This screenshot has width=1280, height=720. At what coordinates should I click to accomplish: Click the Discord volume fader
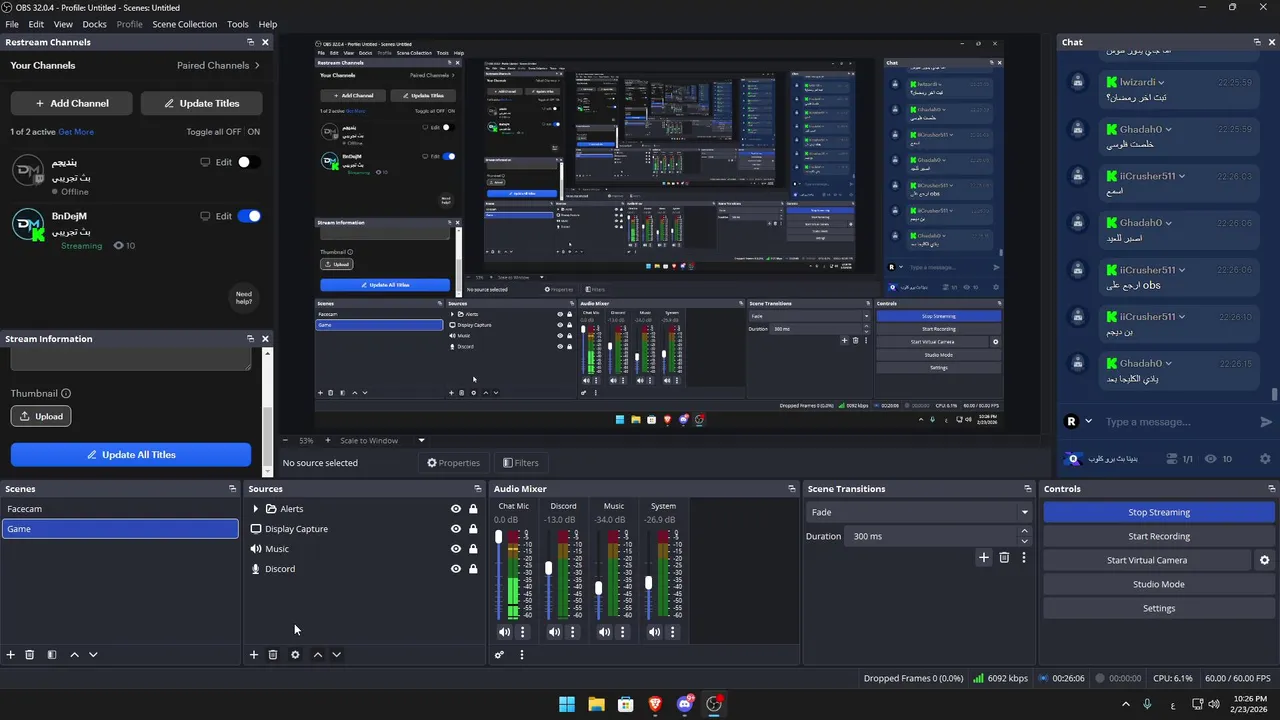[x=549, y=568]
